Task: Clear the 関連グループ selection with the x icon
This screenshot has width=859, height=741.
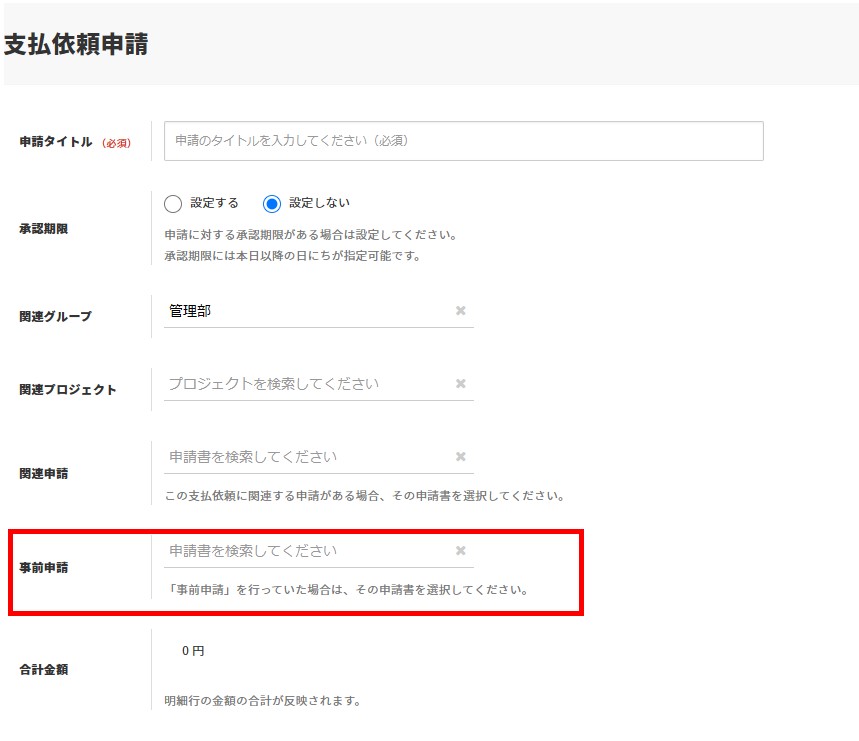Action: (x=460, y=311)
